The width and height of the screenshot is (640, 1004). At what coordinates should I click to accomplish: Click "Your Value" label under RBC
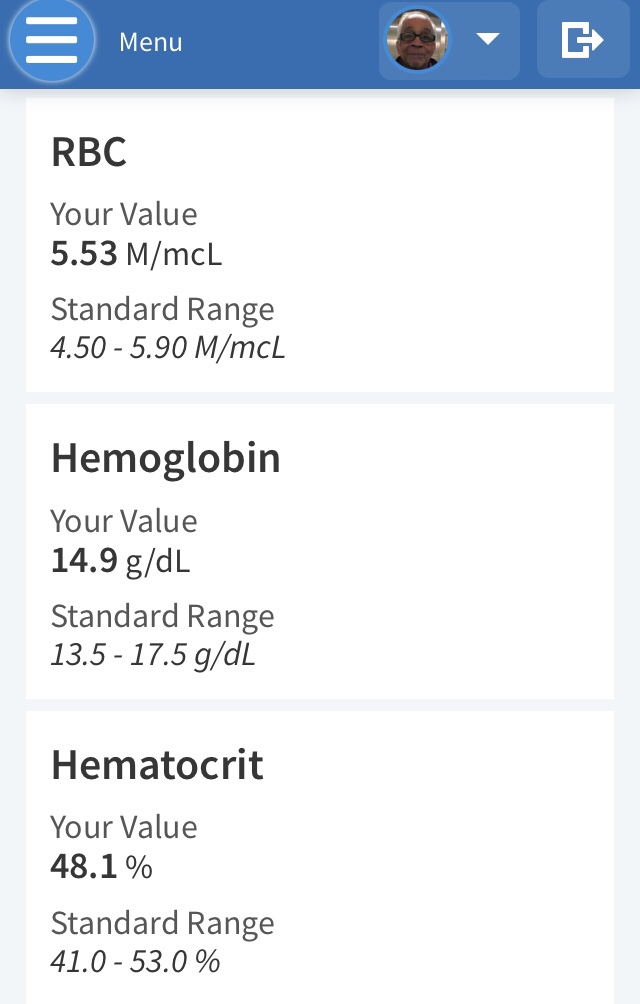click(x=124, y=214)
